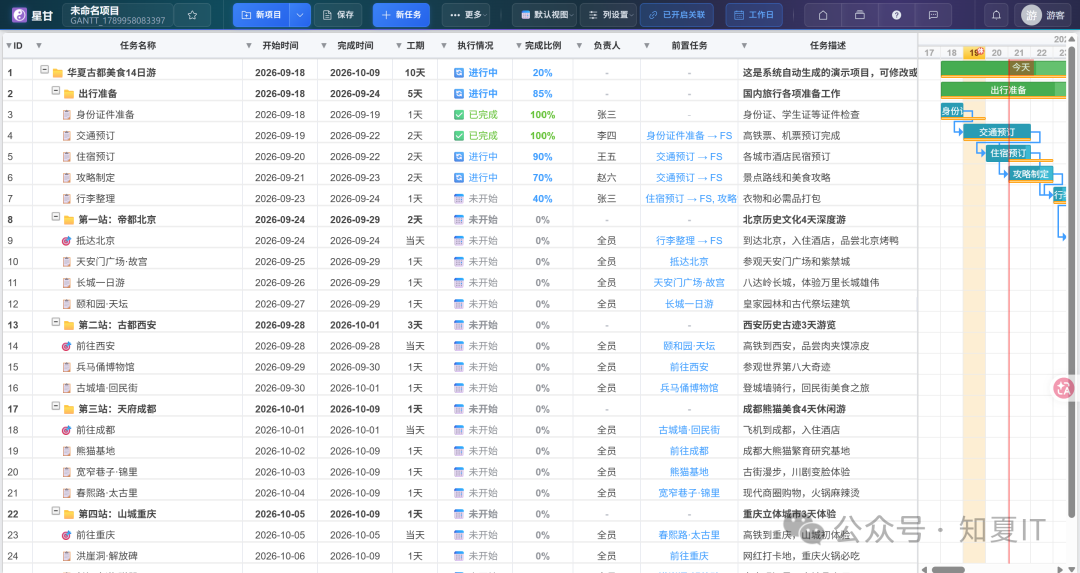1080x573 pixels.
Task: Open the 默认视图 view dropdown
Action: [x=544, y=14]
